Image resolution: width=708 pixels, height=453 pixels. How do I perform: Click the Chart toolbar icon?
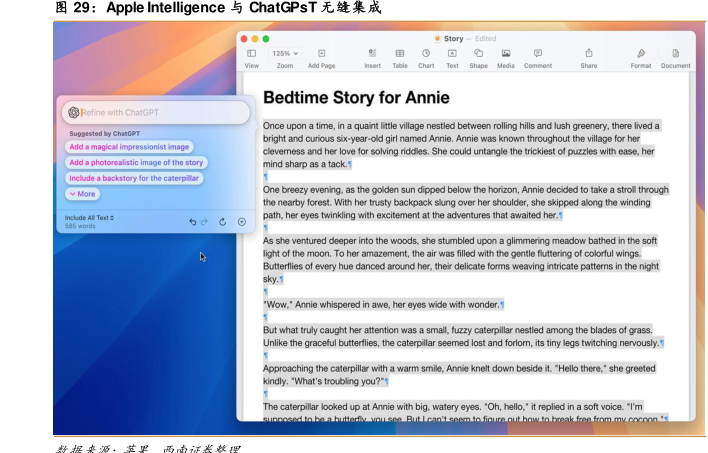coord(426,53)
